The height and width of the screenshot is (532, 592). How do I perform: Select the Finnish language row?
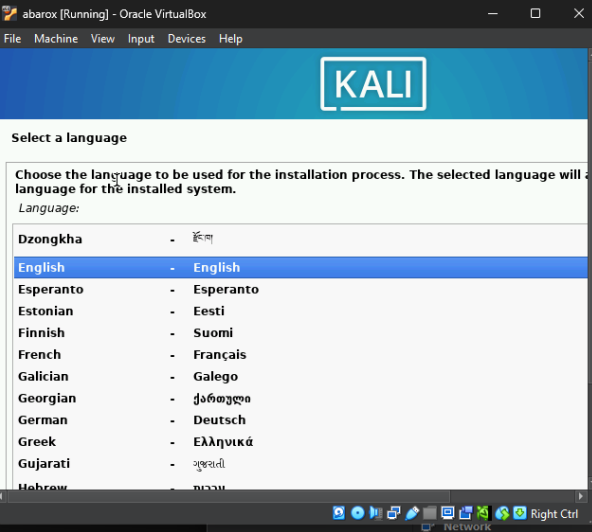click(301, 333)
